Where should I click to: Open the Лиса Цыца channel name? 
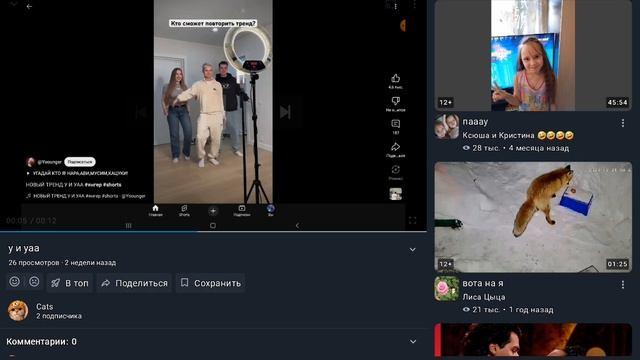484,297
